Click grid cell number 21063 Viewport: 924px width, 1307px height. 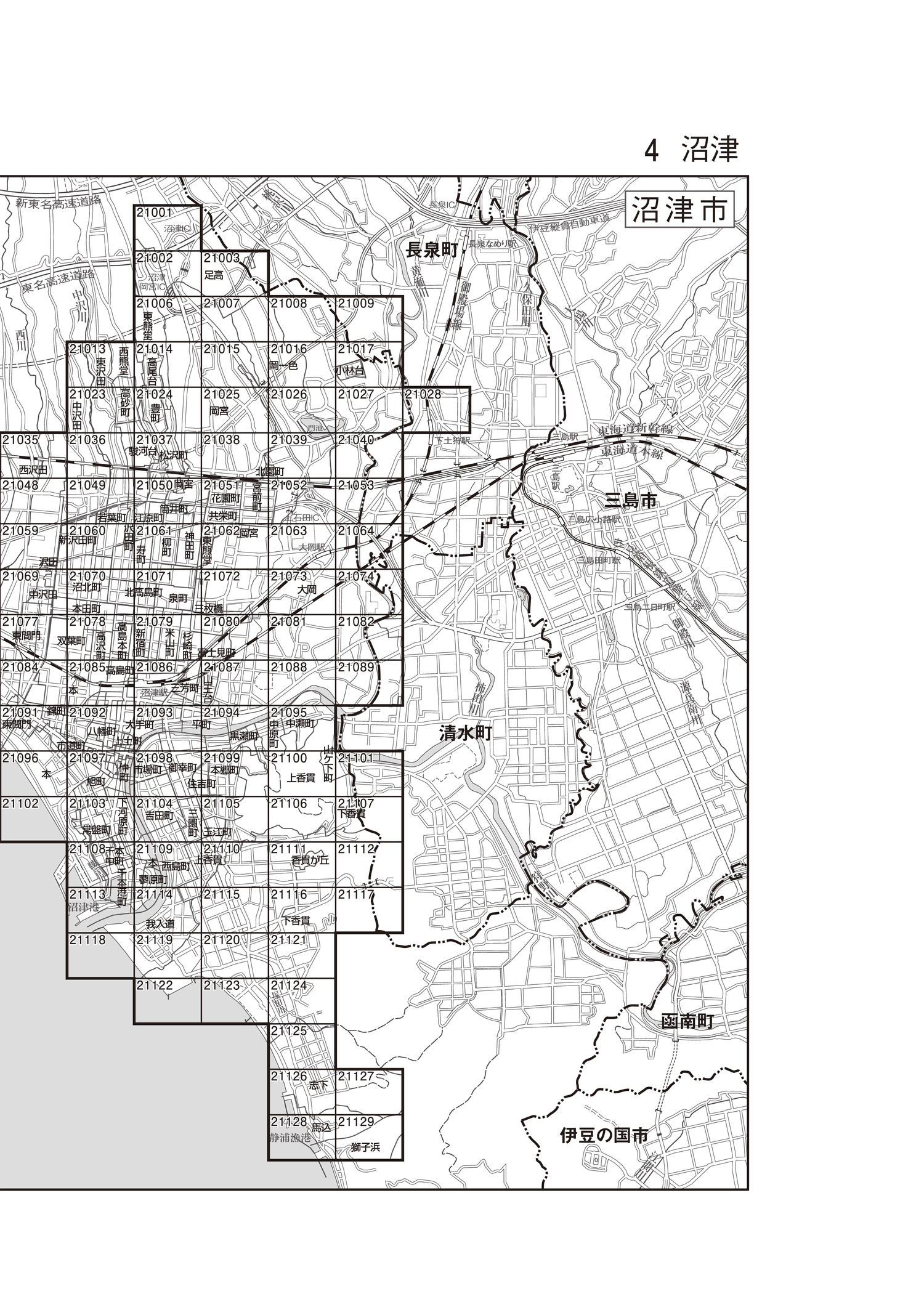[x=289, y=530]
